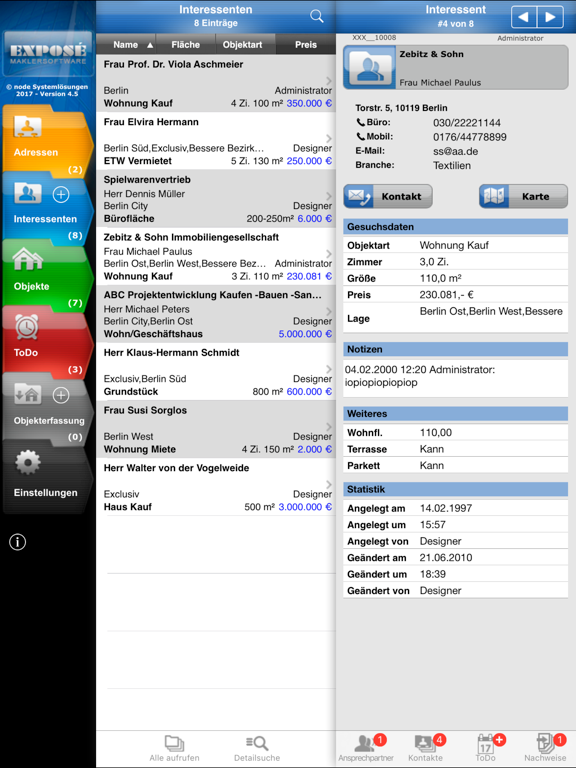Viewport: 576px width, 768px height.
Task: Tap the Zebitz & Sohn contact avatar
Action: point(370,67)
